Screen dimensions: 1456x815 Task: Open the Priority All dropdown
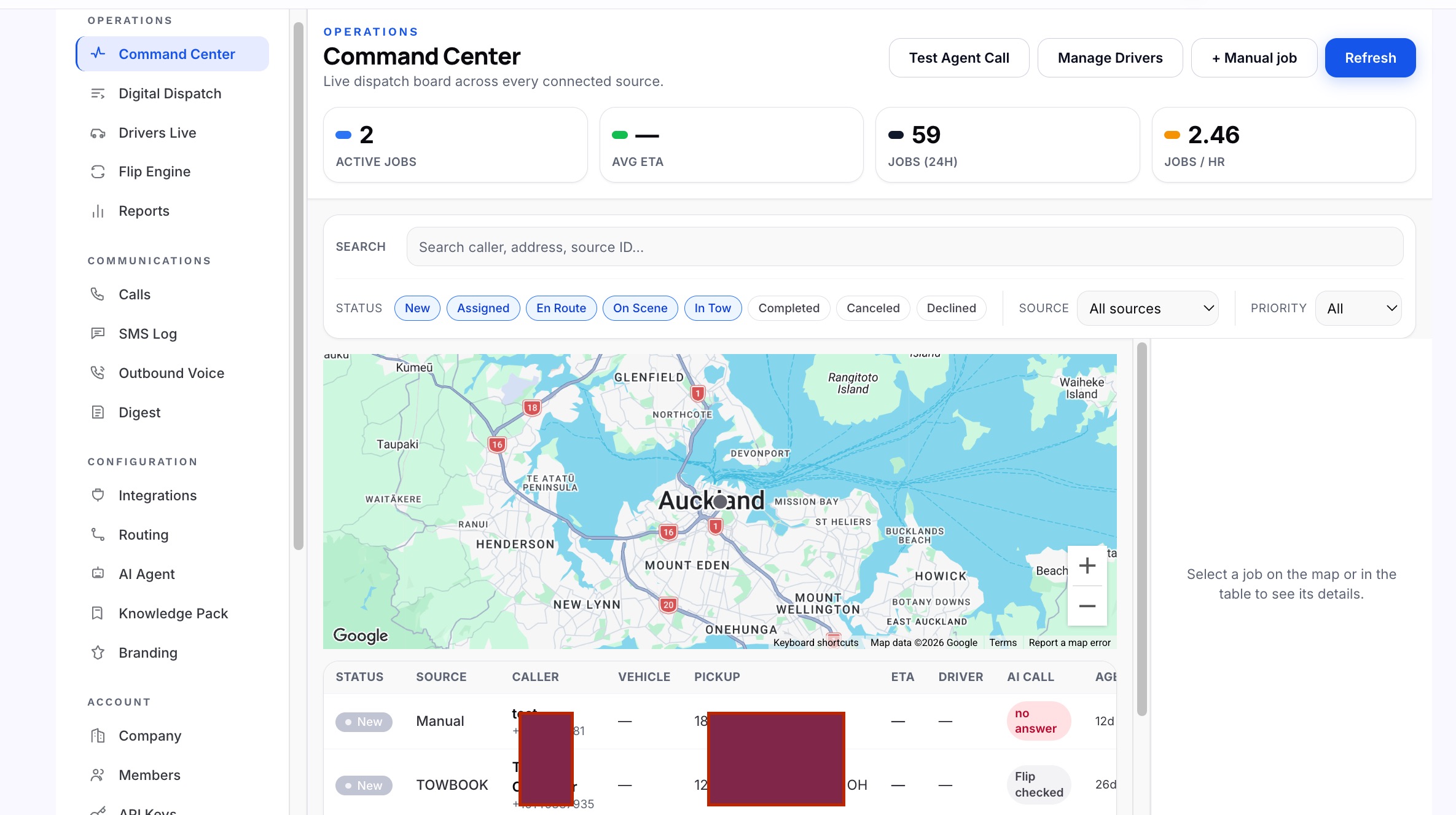pyautogui.click(x=1358, y=308)
